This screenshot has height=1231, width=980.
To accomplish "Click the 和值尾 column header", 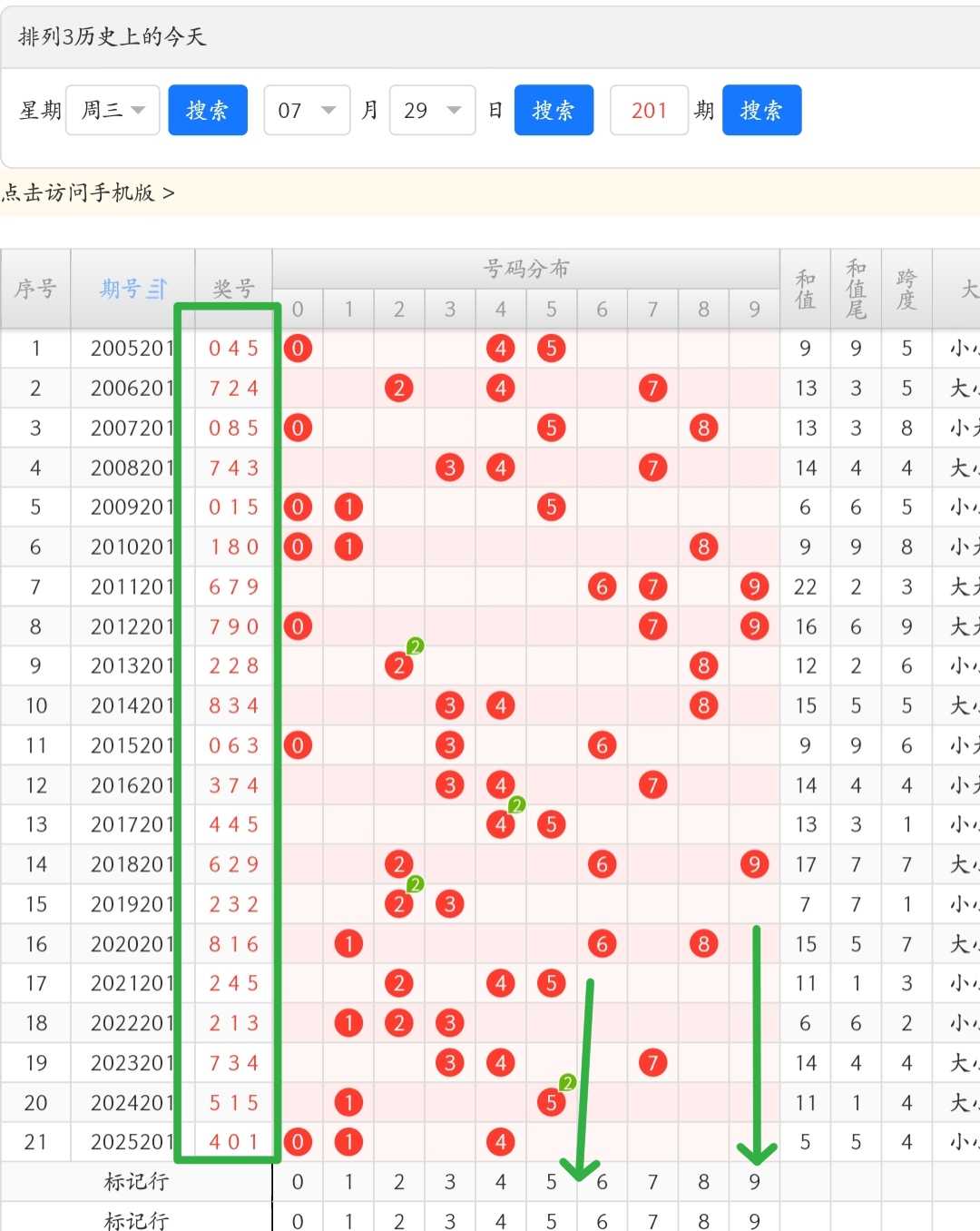I will point(856,289).
